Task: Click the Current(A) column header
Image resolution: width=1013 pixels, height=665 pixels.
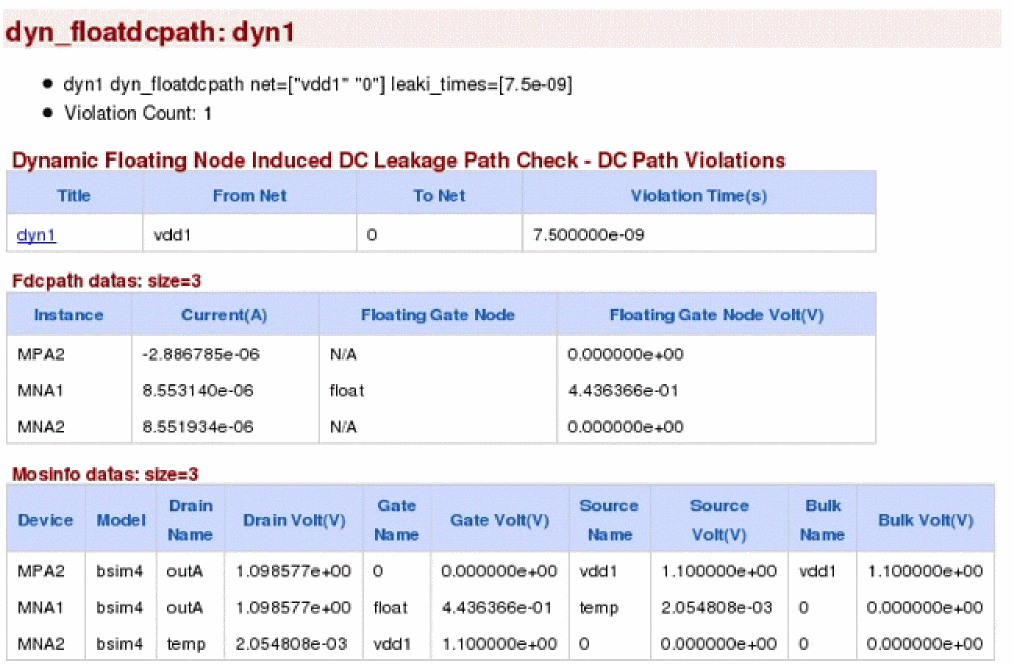Action: pyautogui.click(x=224, y=315)
